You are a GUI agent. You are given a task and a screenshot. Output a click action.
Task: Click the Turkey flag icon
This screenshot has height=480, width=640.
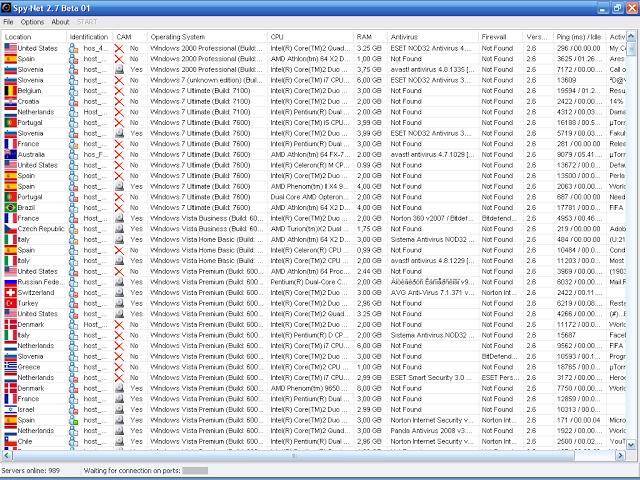coord(11,303)
